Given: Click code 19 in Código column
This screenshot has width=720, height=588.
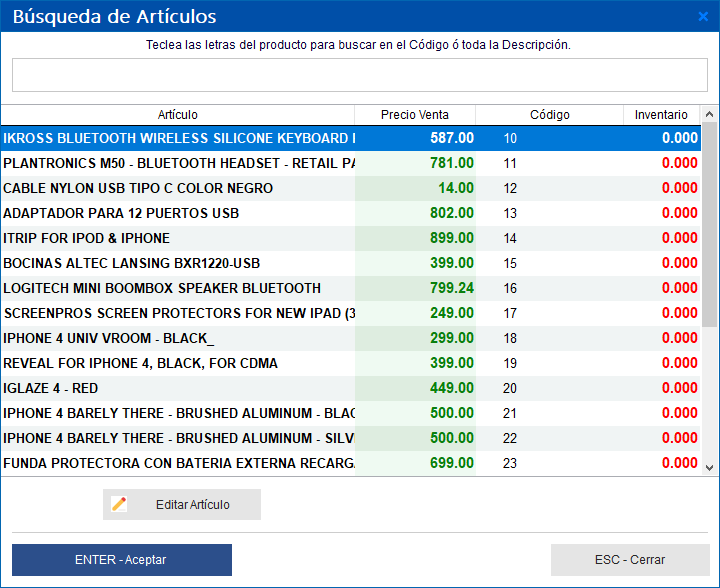Looking at the screenshot, I should [x=510, y=364].
